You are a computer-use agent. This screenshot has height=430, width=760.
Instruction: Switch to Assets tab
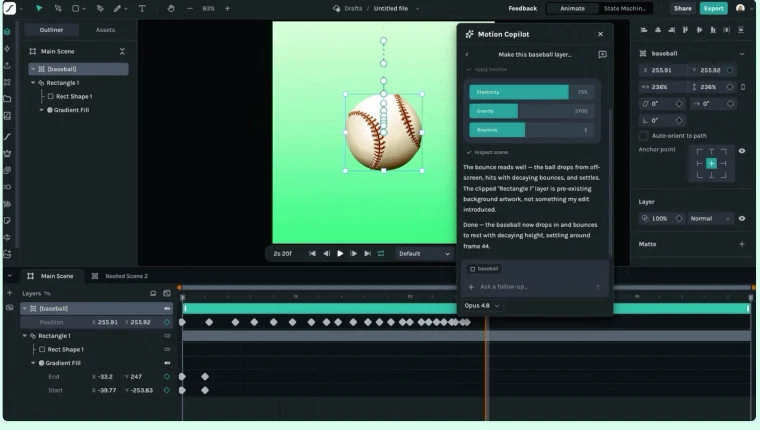[x=105, y=30]
